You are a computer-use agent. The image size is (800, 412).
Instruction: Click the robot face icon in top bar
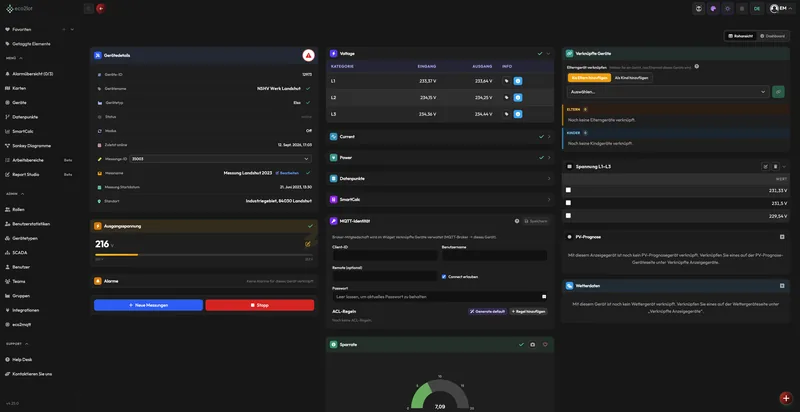tap(698, 8)
